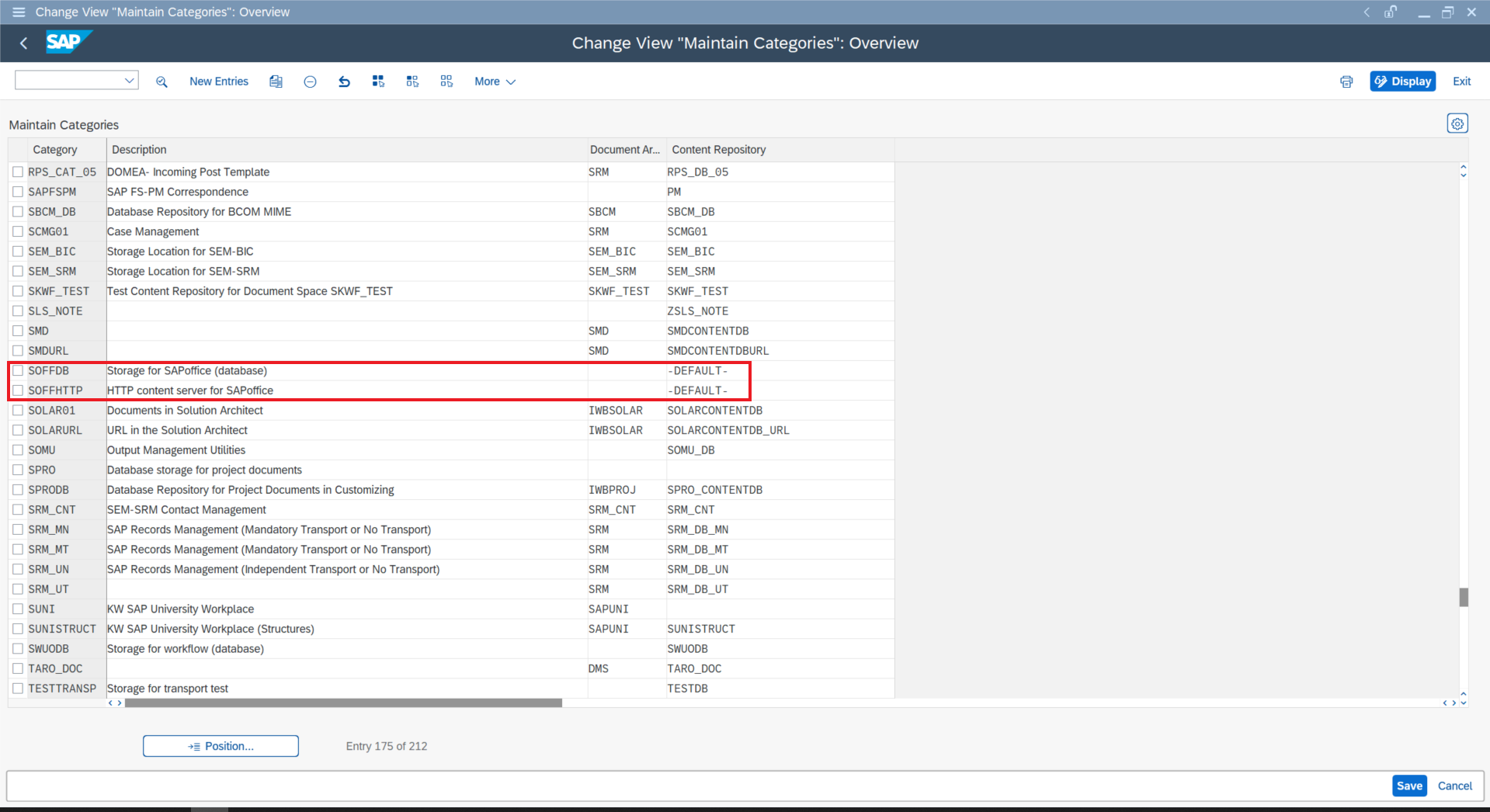
Task: Select the SOFFDB row checkbox
Action: (18, 370)
